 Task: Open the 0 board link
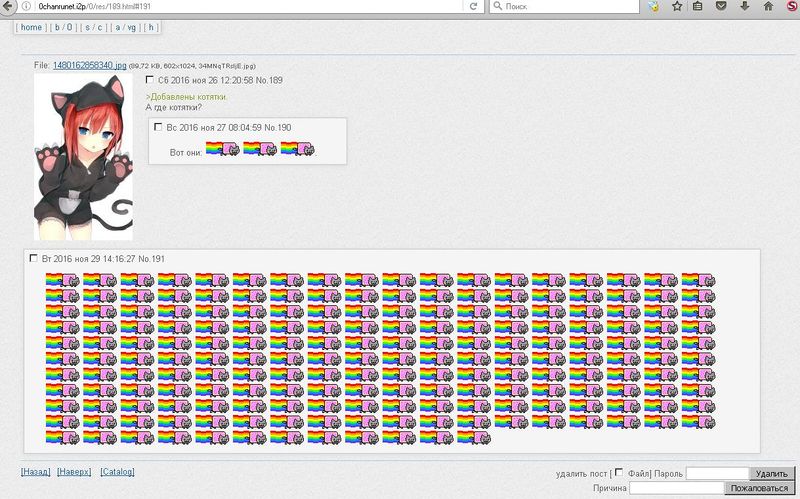pyautogui.click(x=70, y=27)
